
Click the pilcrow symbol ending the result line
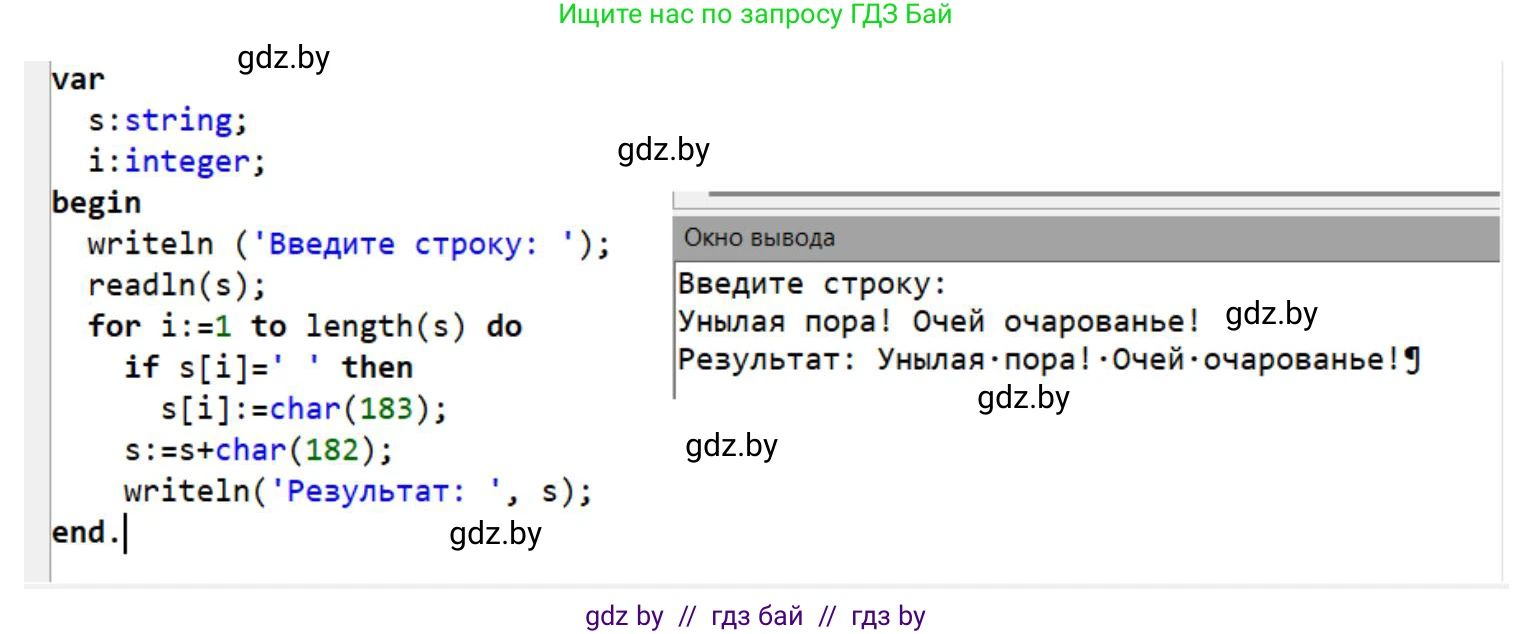[1412, 360]
